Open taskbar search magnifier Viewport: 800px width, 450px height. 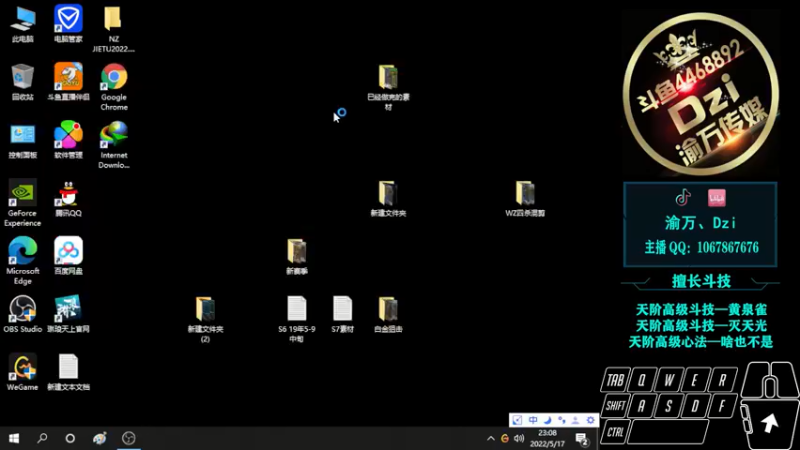(42, 438)
